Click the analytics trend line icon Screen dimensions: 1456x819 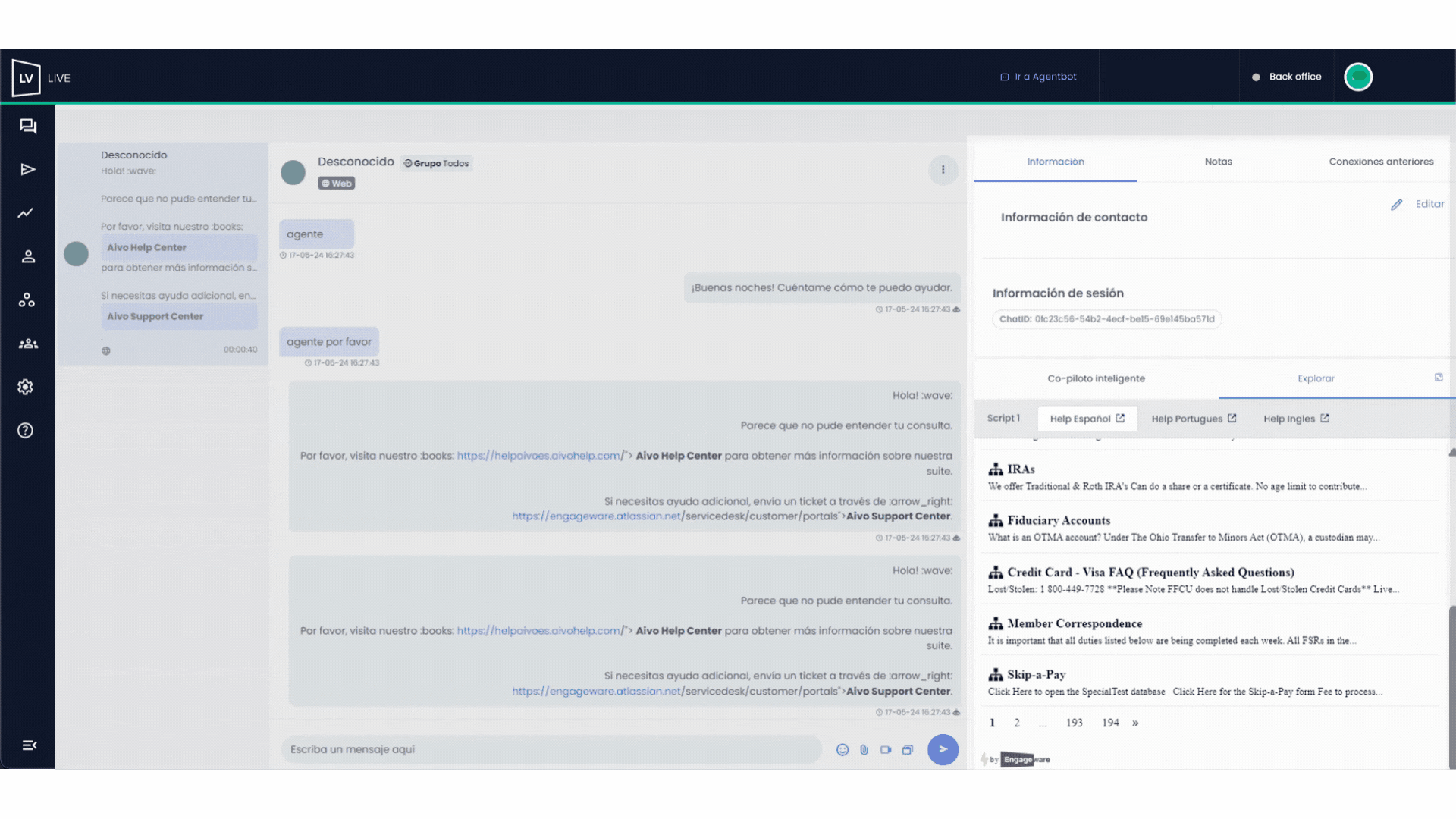coord(26,213)
